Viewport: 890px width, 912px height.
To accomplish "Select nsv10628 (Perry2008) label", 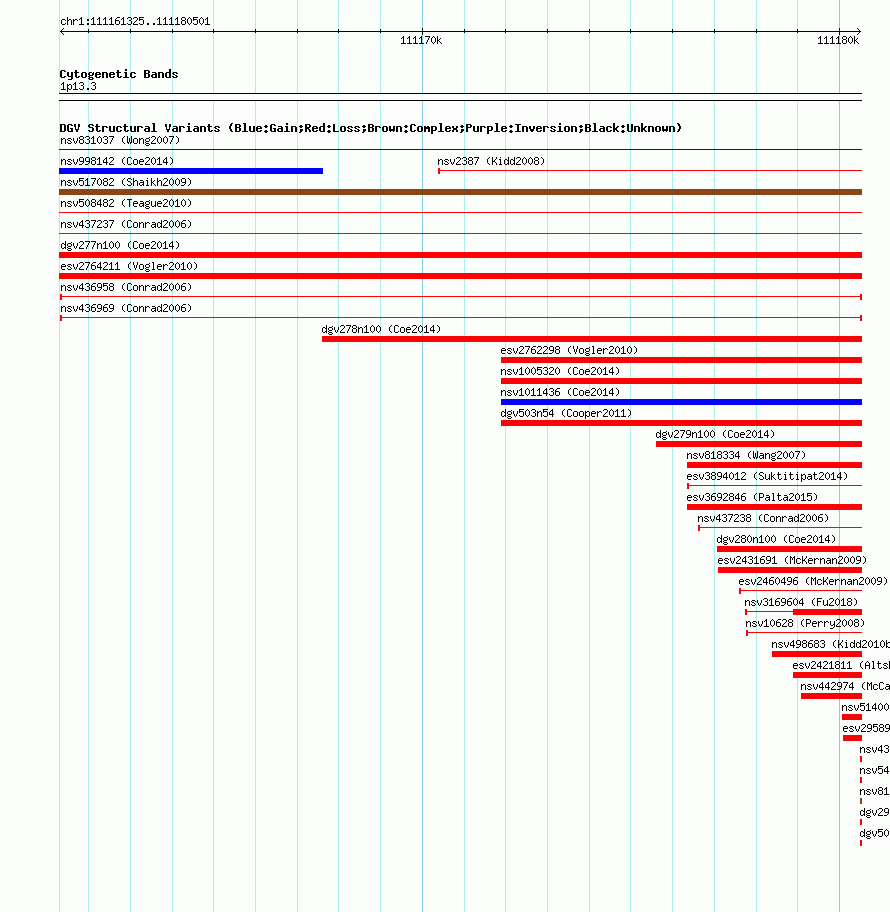I will point(805,623).
